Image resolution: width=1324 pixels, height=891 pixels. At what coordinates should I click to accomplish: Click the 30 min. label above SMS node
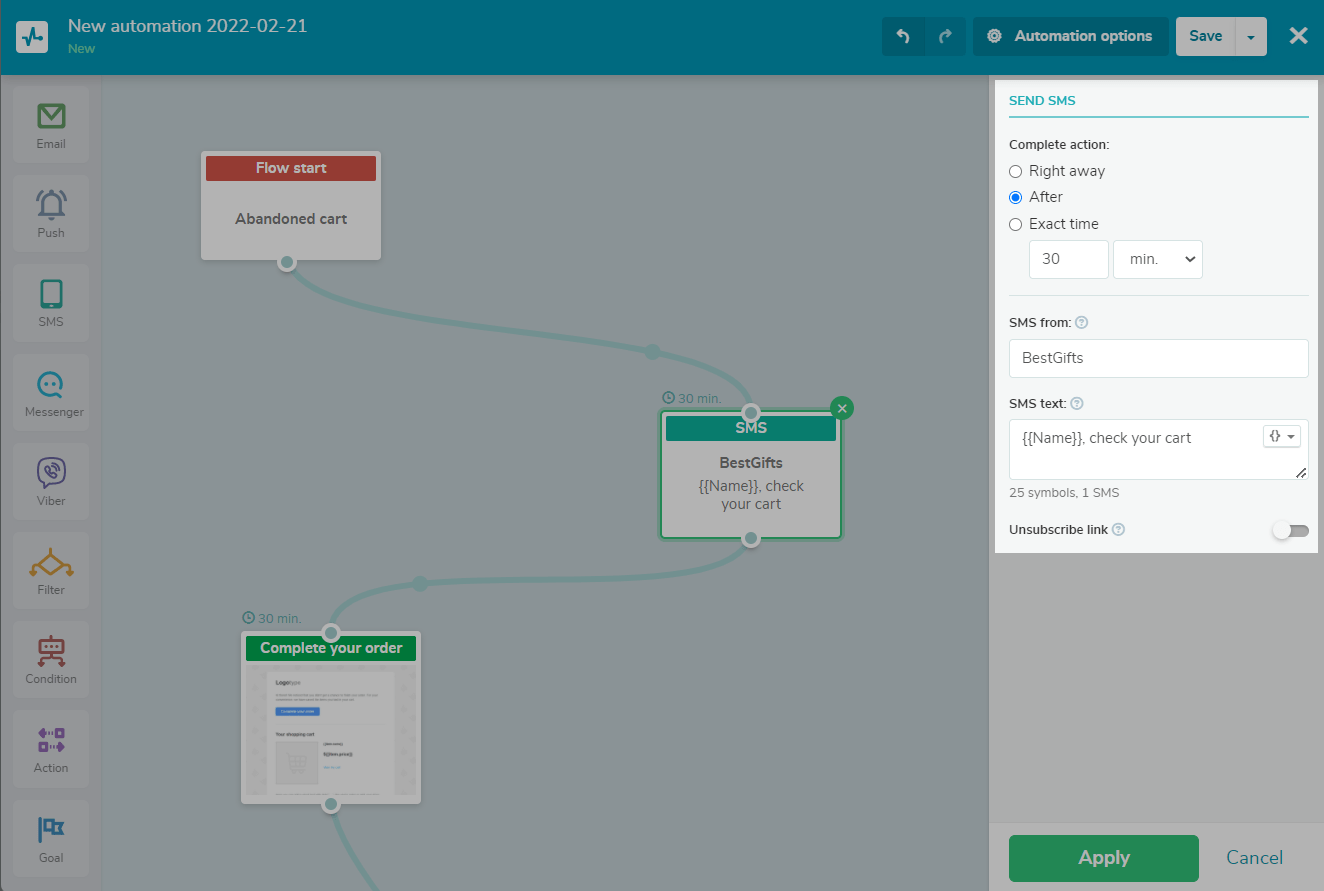pyautogui.click(x=691, y=398)
